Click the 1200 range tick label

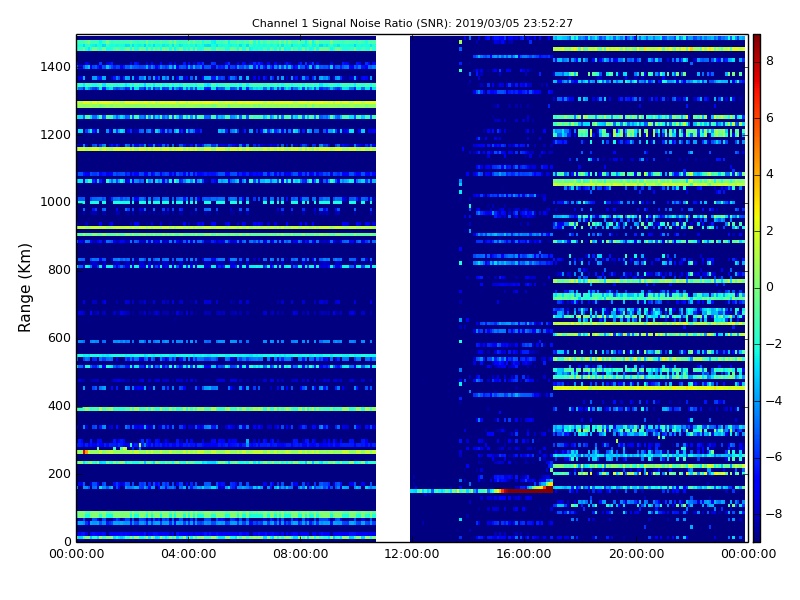pos(55,135)
